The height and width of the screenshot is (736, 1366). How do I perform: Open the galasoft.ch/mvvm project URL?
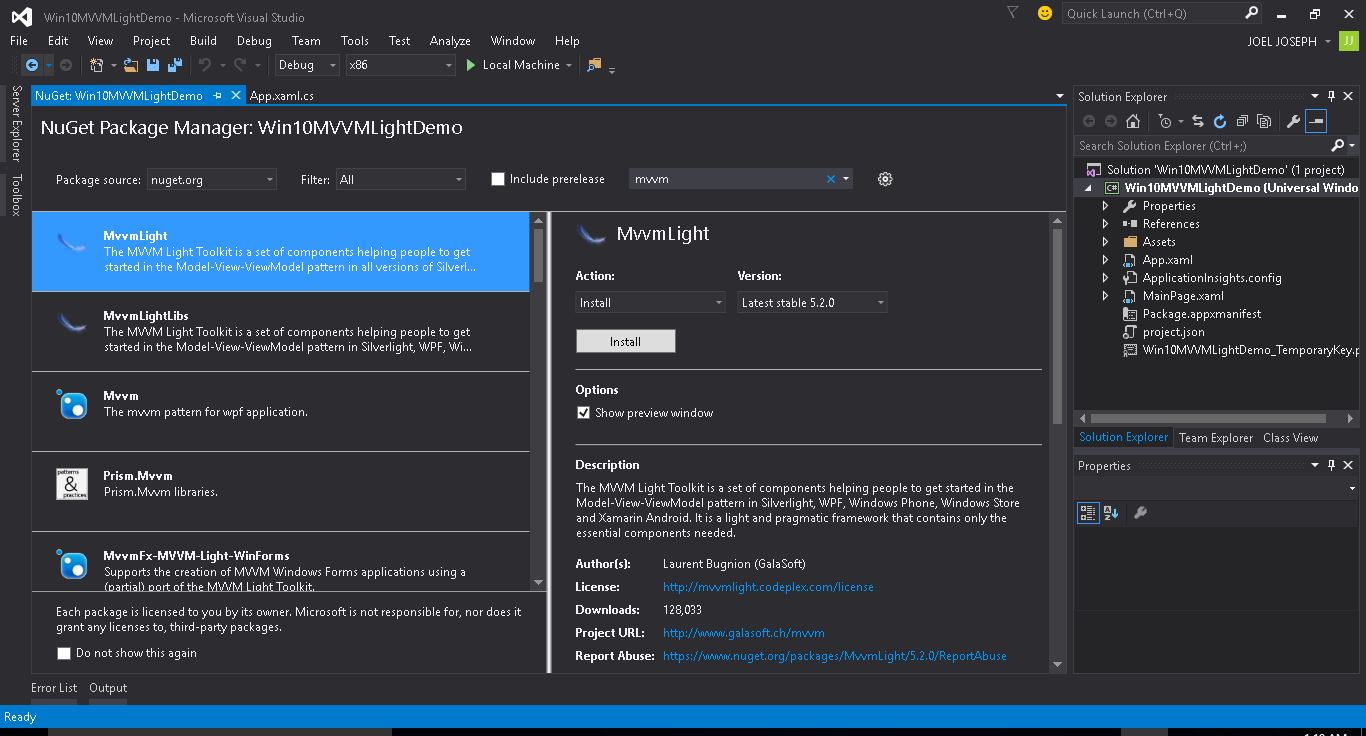click(743, 633)
